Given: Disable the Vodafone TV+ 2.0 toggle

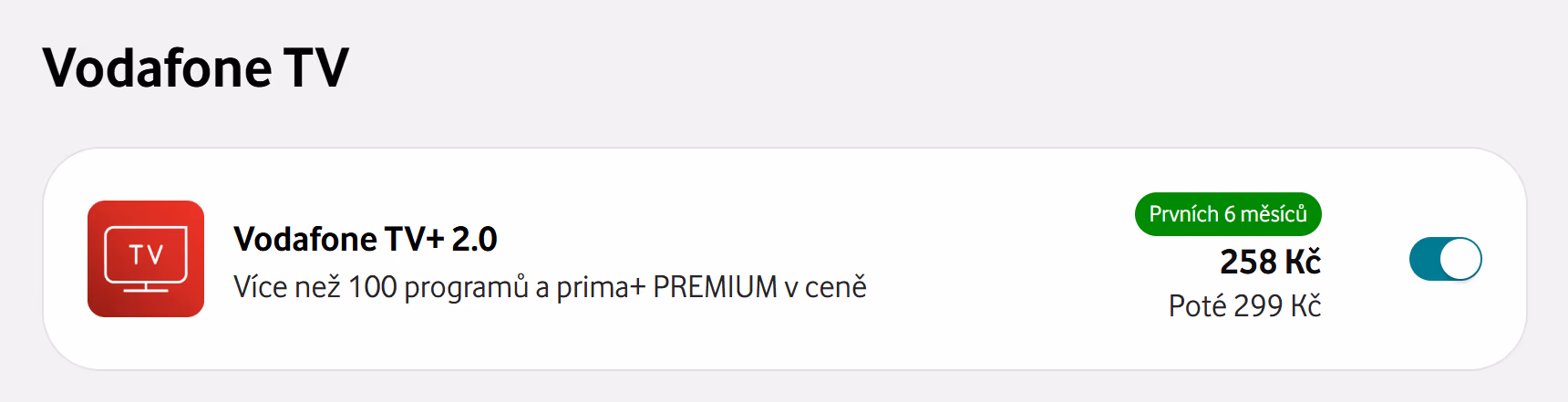Looking at the screenshot, I should coord(1445,259).
